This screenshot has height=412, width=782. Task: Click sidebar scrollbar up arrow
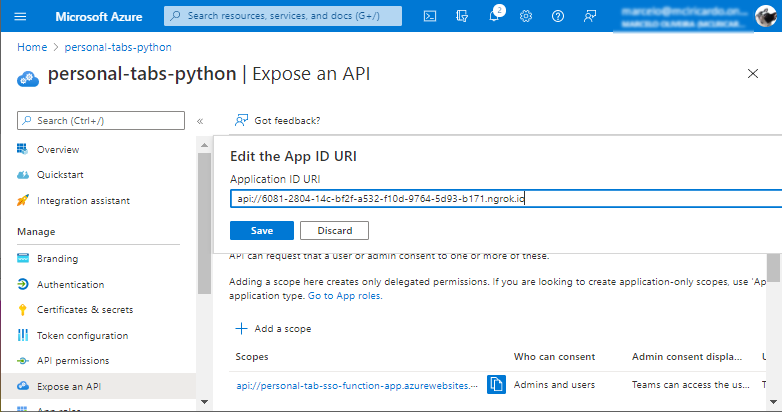[x=204, y=145]
